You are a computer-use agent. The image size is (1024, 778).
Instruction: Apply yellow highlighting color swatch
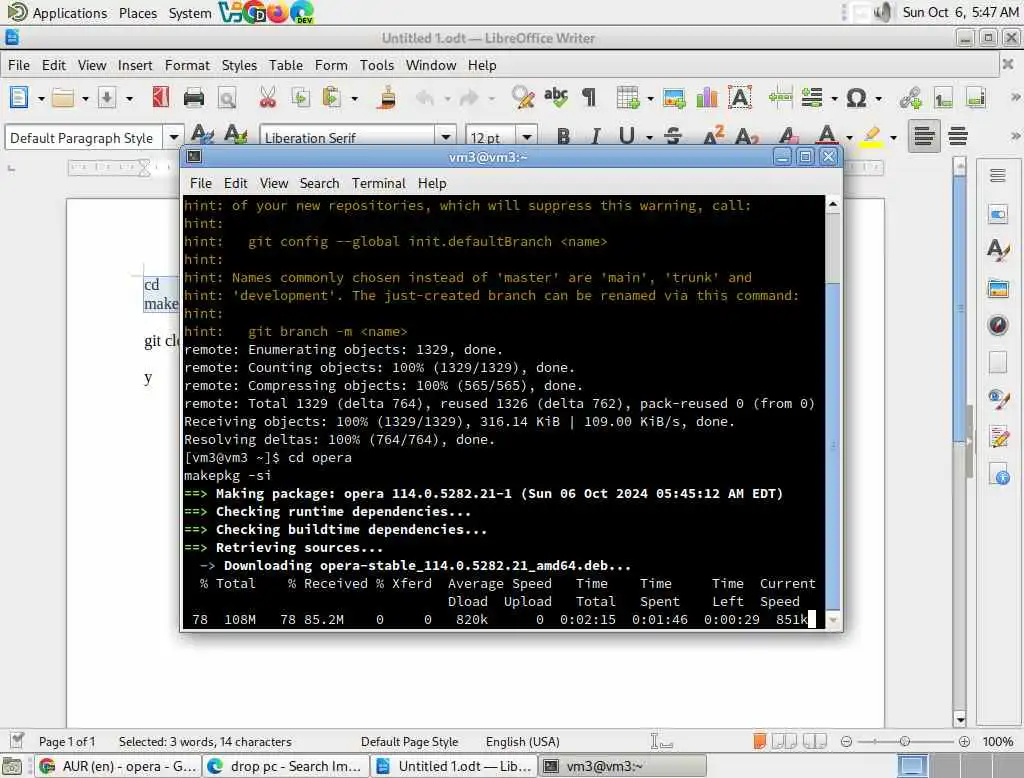pyautogui.click(x=871, y=137)
